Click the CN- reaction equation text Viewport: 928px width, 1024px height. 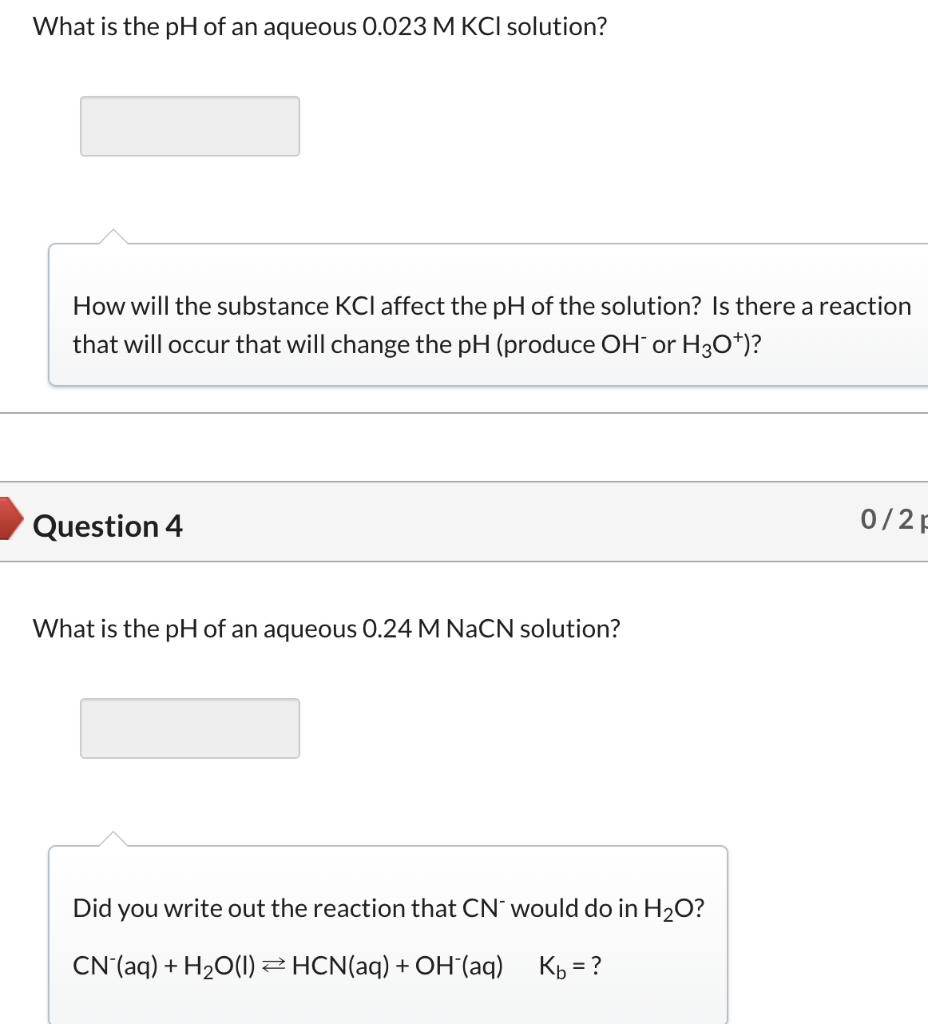(287, 965)
